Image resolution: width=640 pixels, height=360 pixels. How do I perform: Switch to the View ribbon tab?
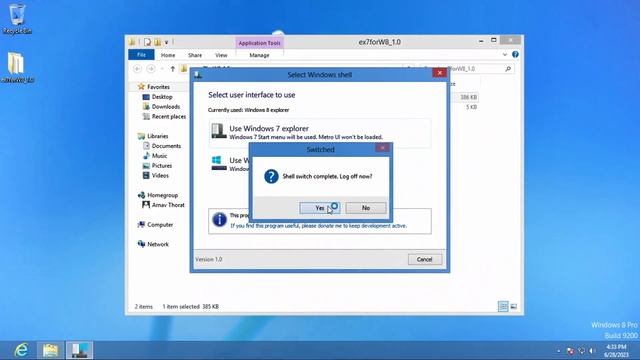[221, 55]
